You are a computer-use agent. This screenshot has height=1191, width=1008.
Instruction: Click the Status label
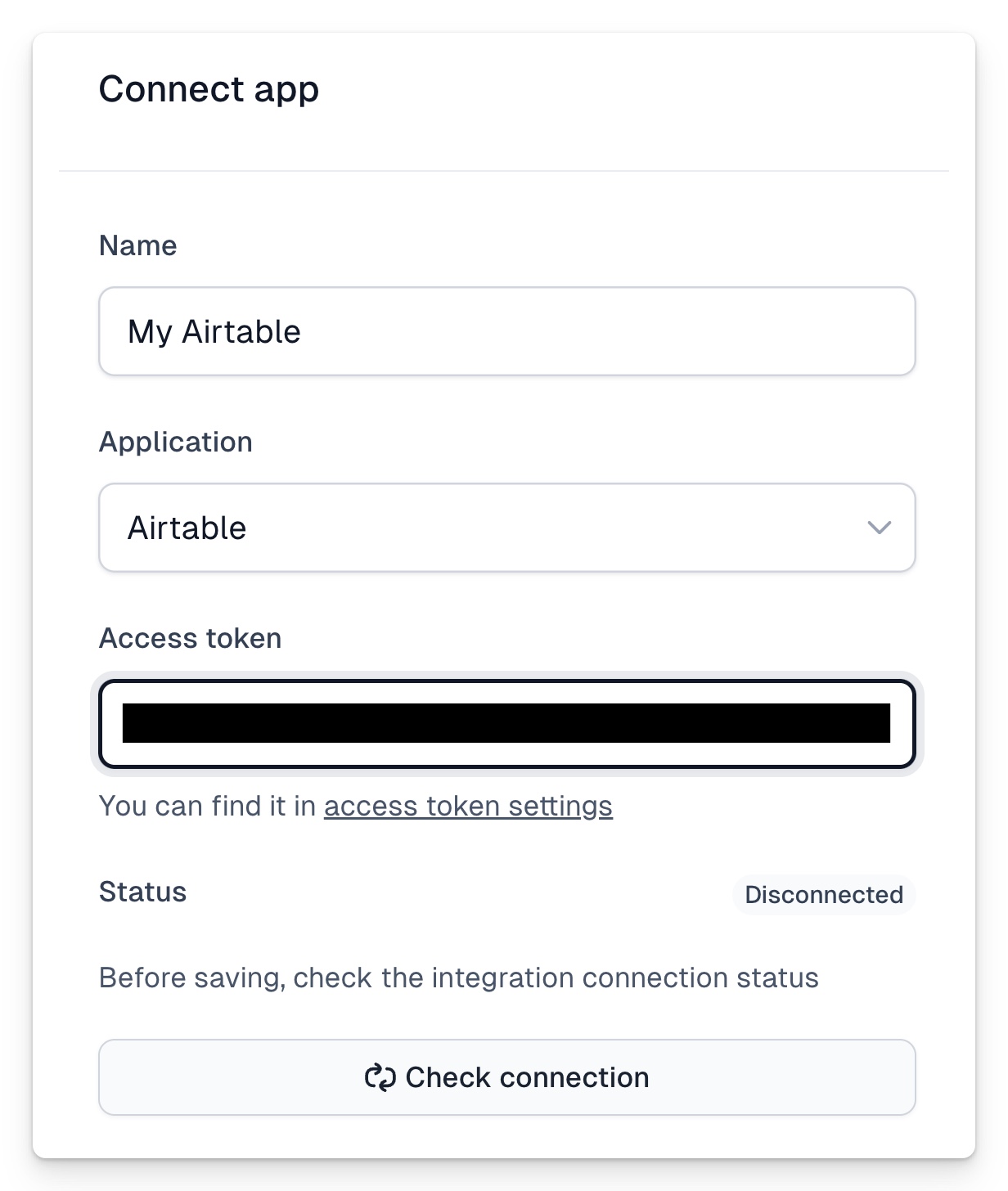pos(143,892)
